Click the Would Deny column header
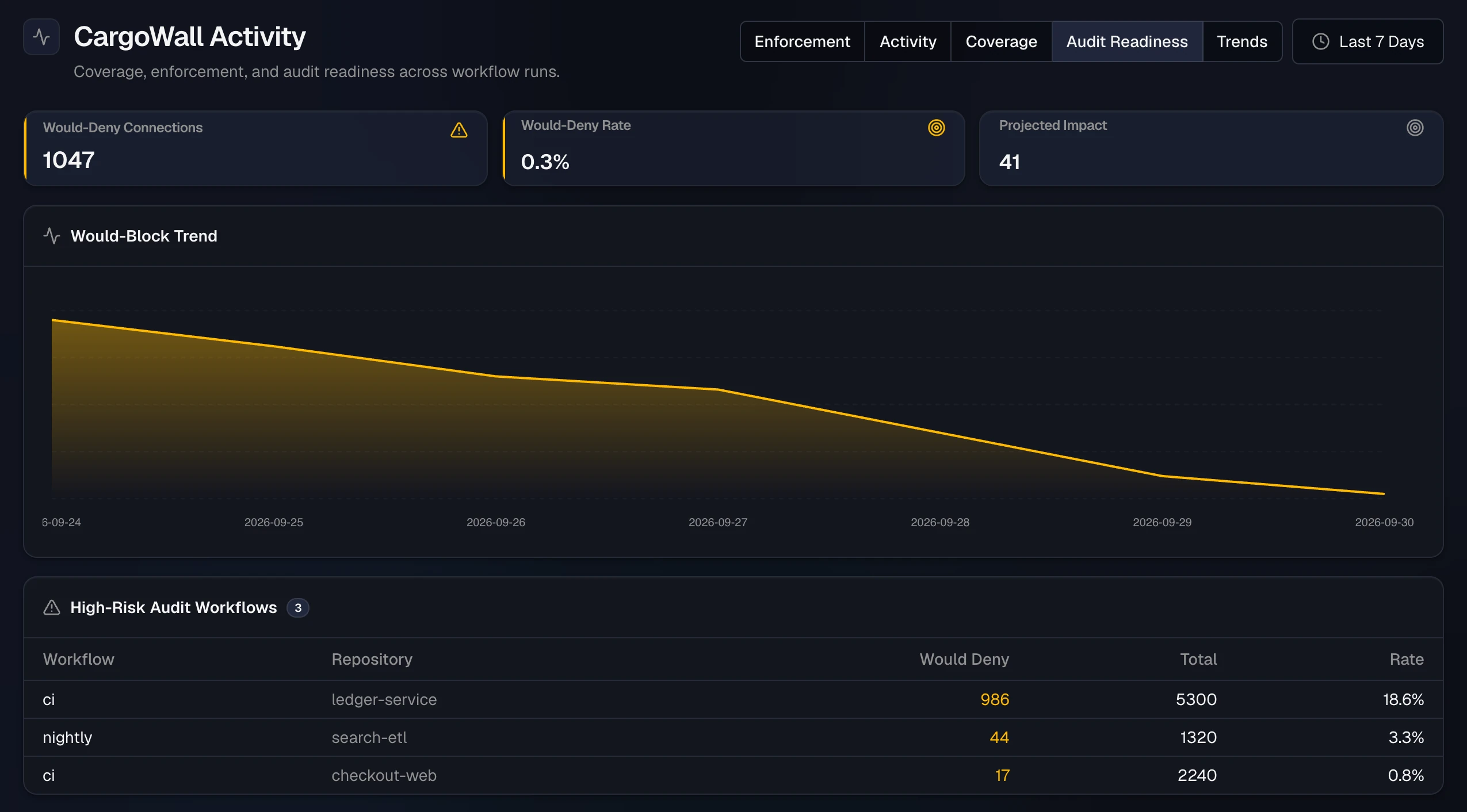Image resolution: width=1467 pixels, height=812 pixels. click(x=964, y=659)
